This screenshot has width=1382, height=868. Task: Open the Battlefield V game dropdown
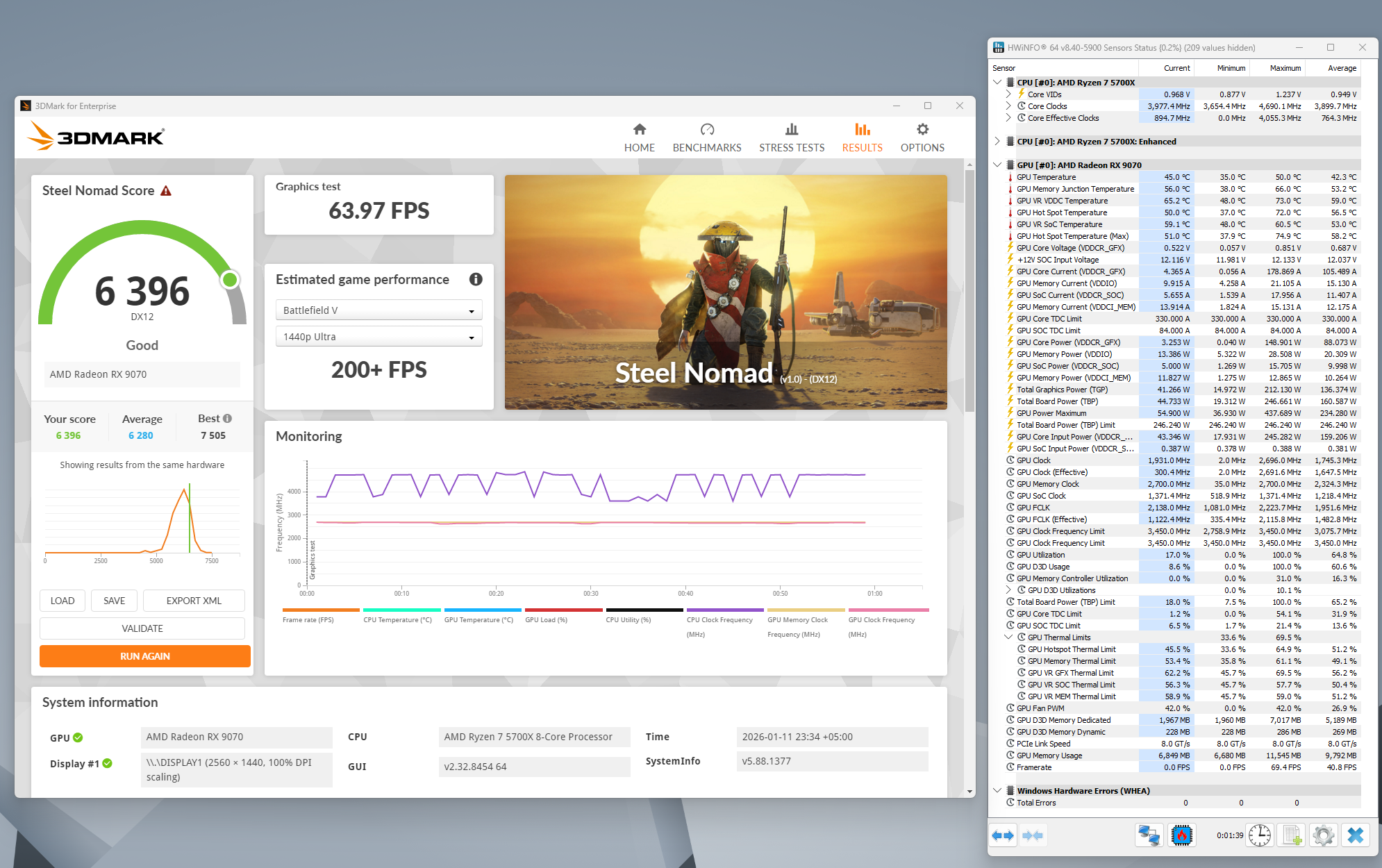pos(378,310)
